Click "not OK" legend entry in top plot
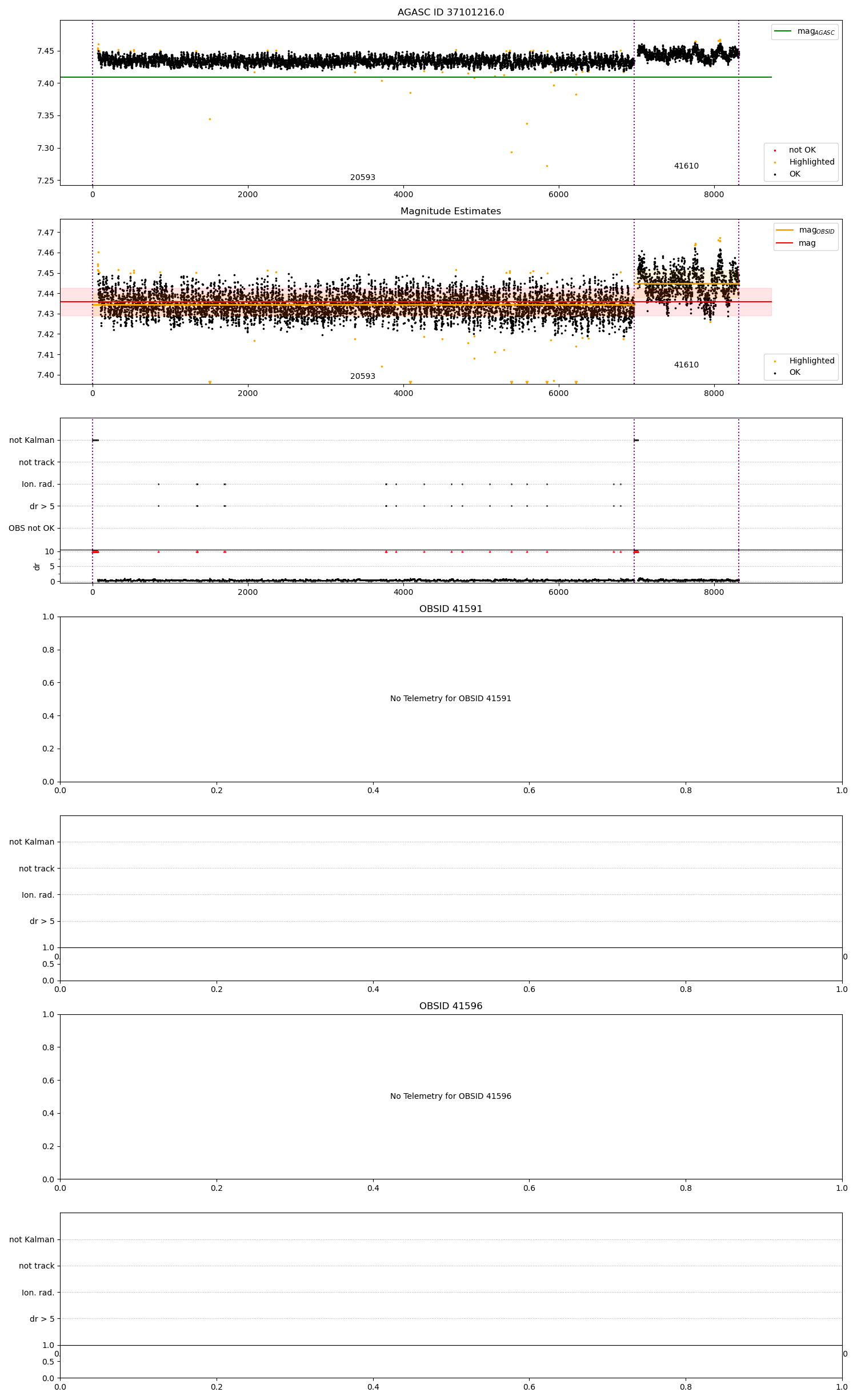The height and width of the screenshot is (1400, 857). click(802, 150)
